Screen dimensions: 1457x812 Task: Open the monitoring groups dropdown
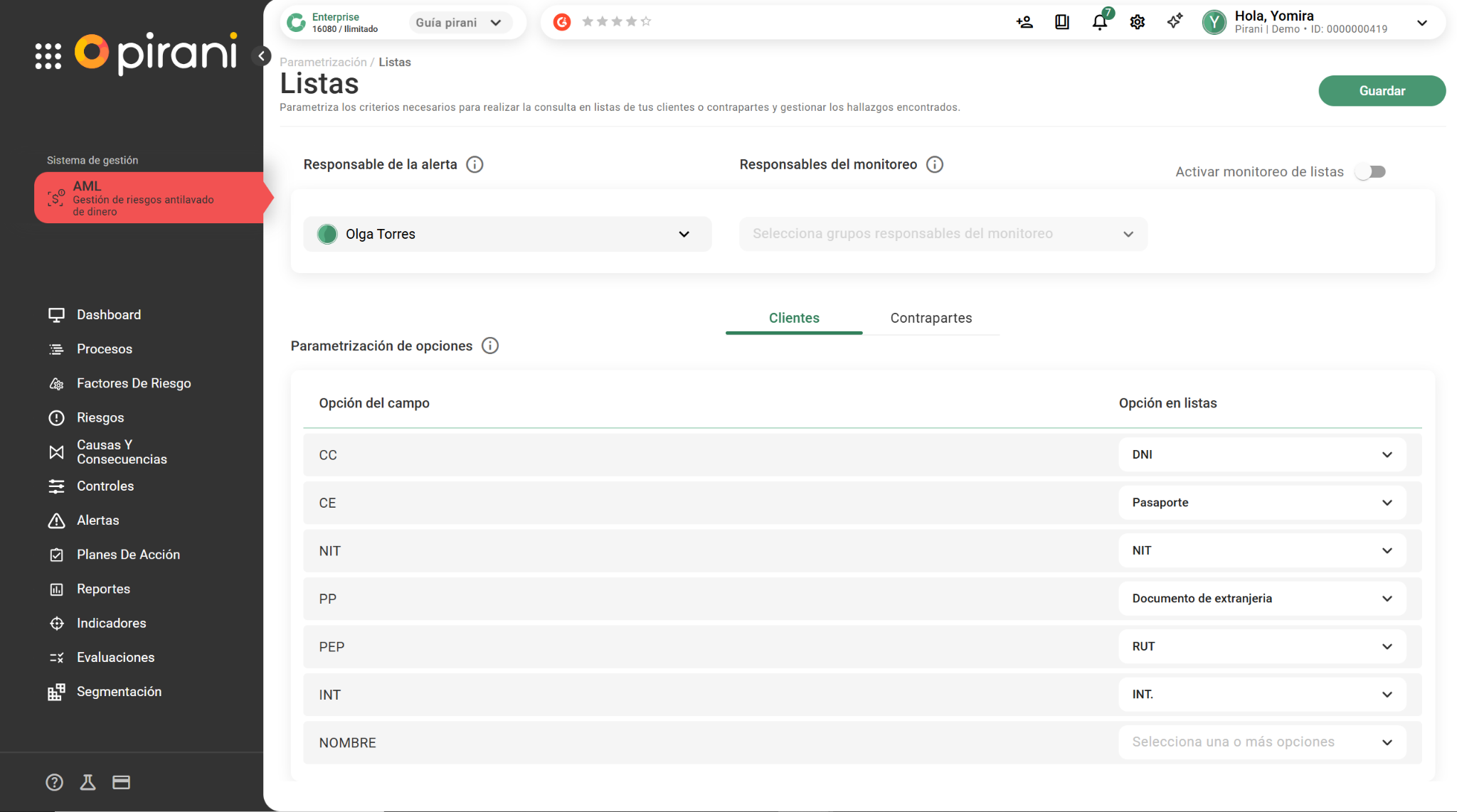[943, 234]
